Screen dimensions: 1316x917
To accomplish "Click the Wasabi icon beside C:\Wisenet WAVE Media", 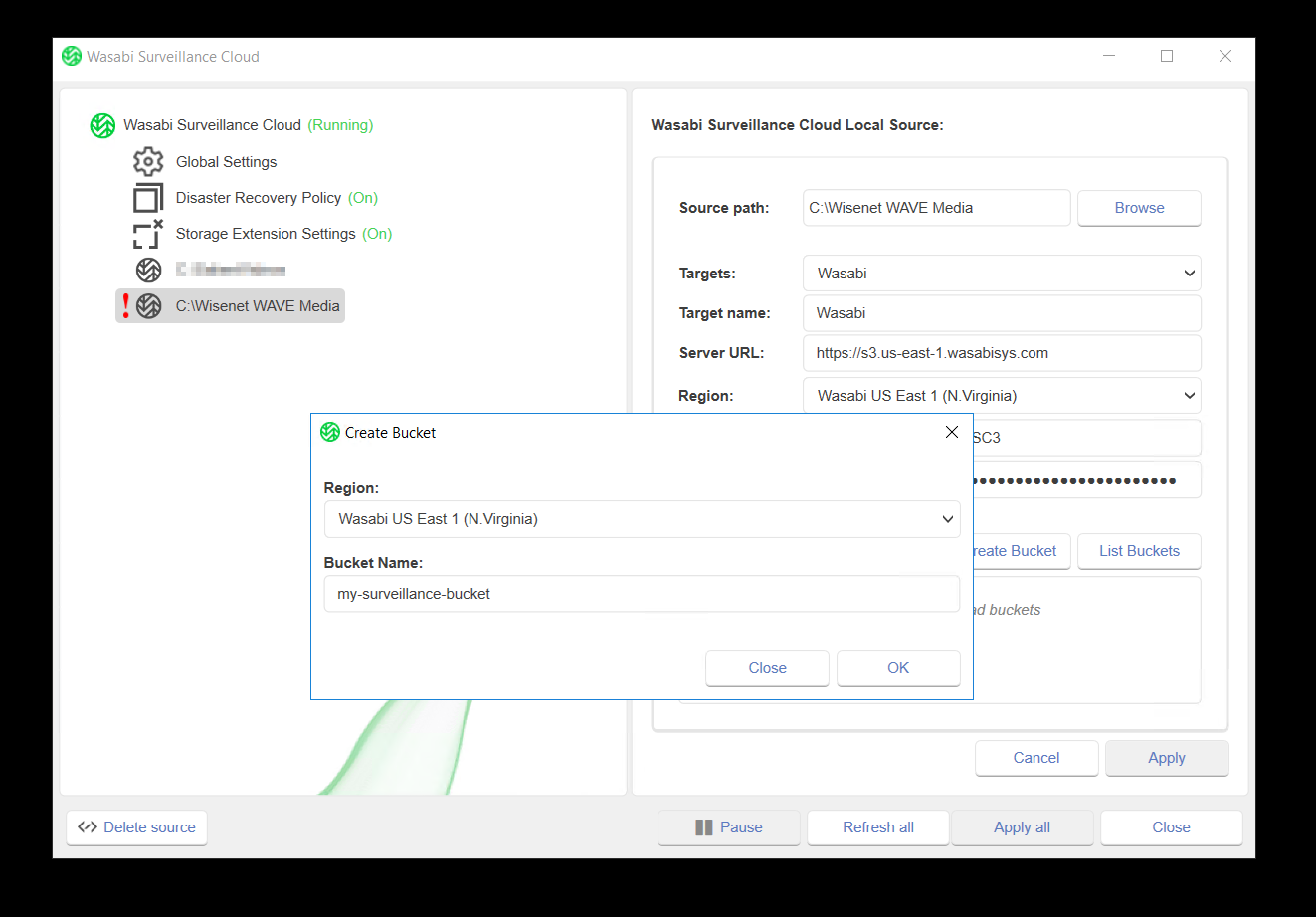I will (x=149, y=306).
